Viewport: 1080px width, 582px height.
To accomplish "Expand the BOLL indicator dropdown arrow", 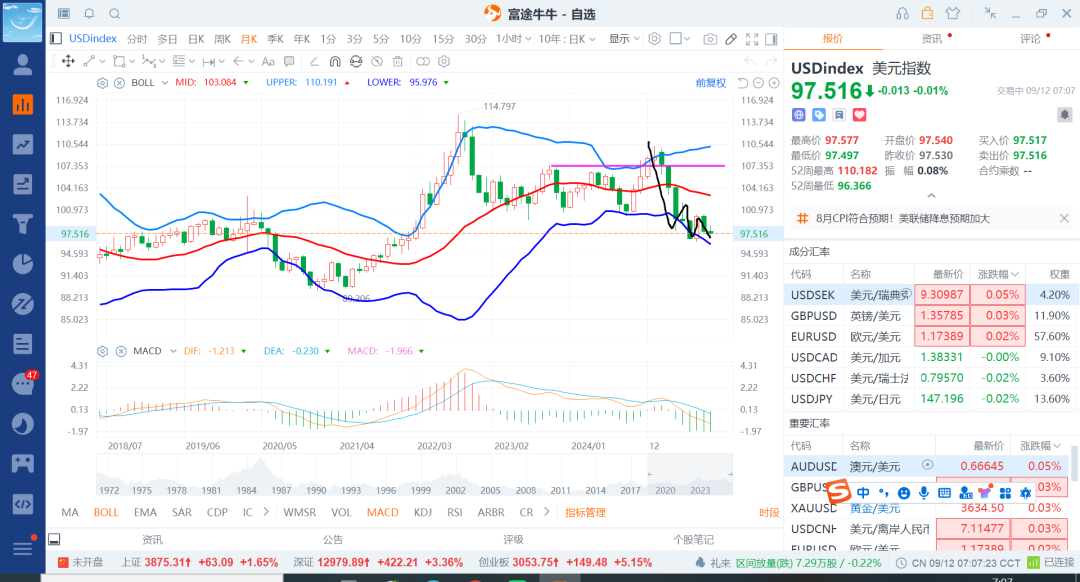I will coord(165,83).
